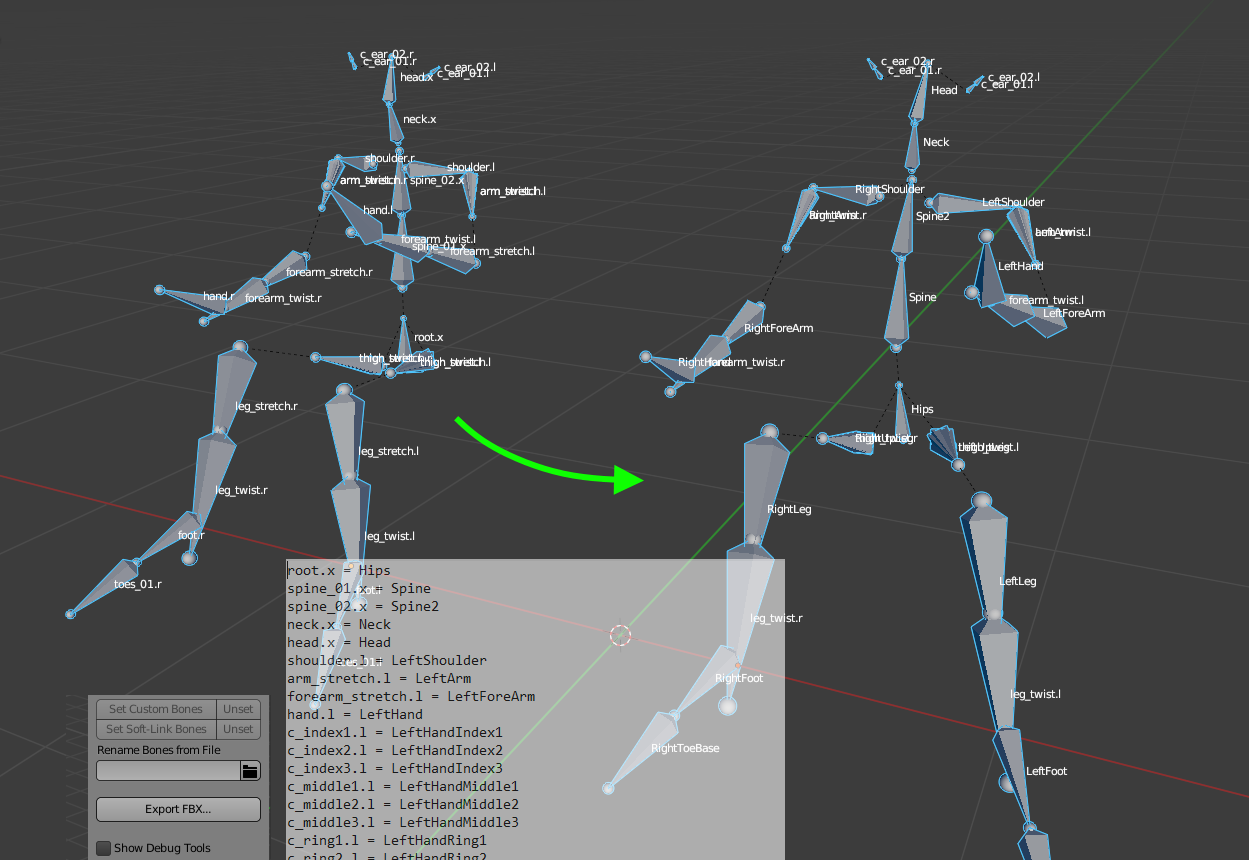Click the foot.r bone label

pyautogui.click(x=191, y=535)
